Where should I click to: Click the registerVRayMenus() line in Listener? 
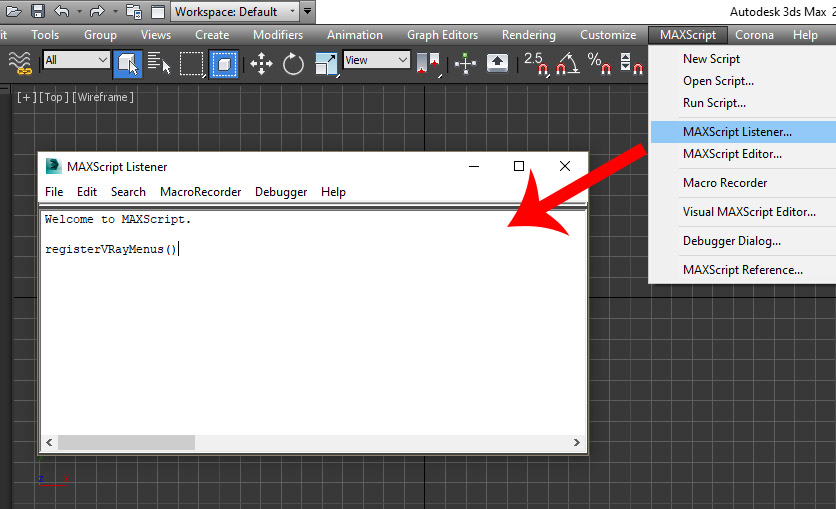point(110,249)
